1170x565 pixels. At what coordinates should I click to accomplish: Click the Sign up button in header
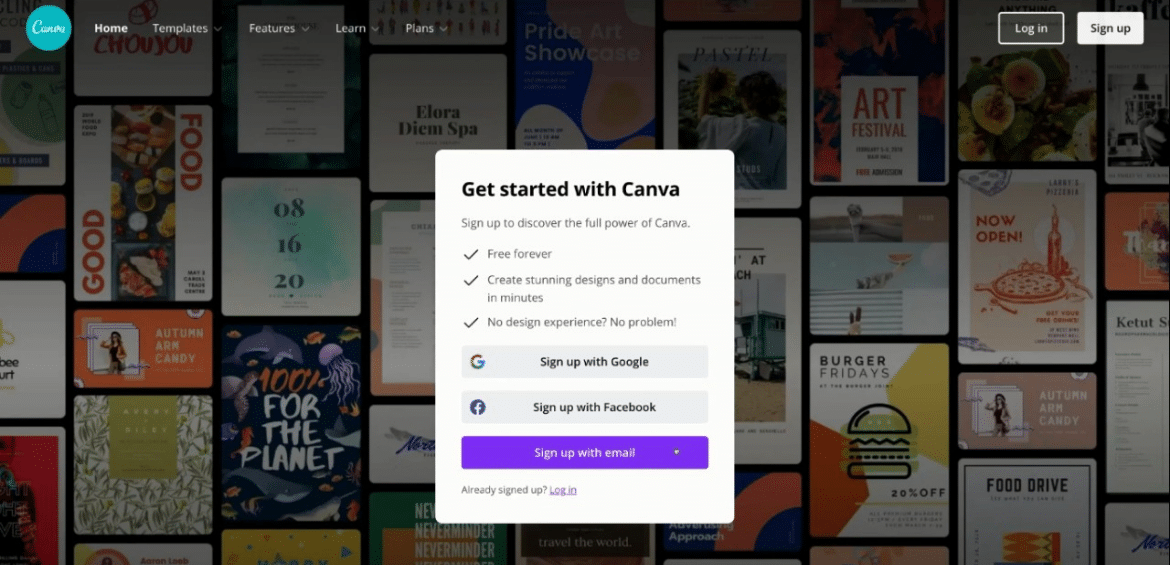point(1110,28)
